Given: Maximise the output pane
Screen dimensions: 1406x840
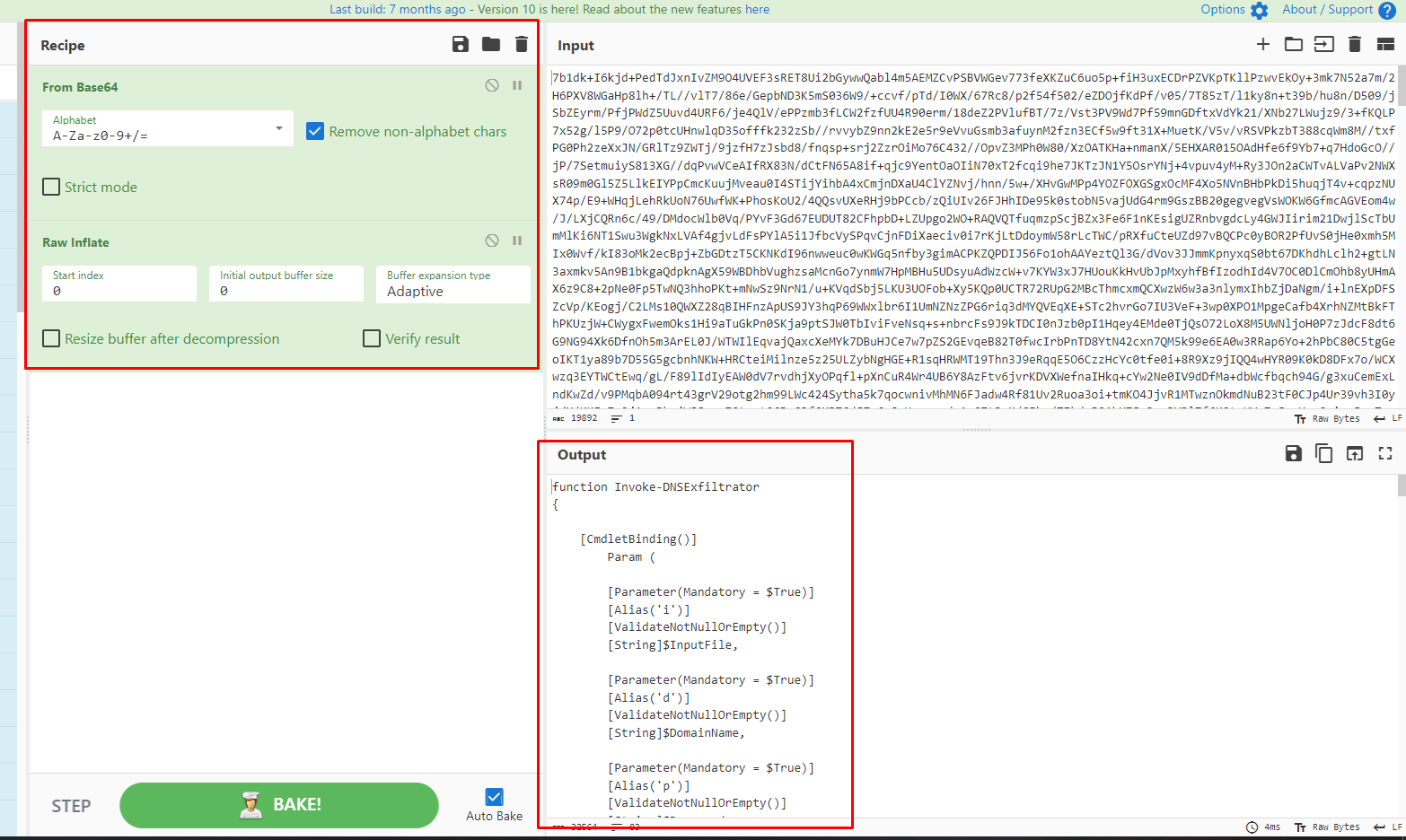Looking at the screenshot, I should tap(1385, 453).
